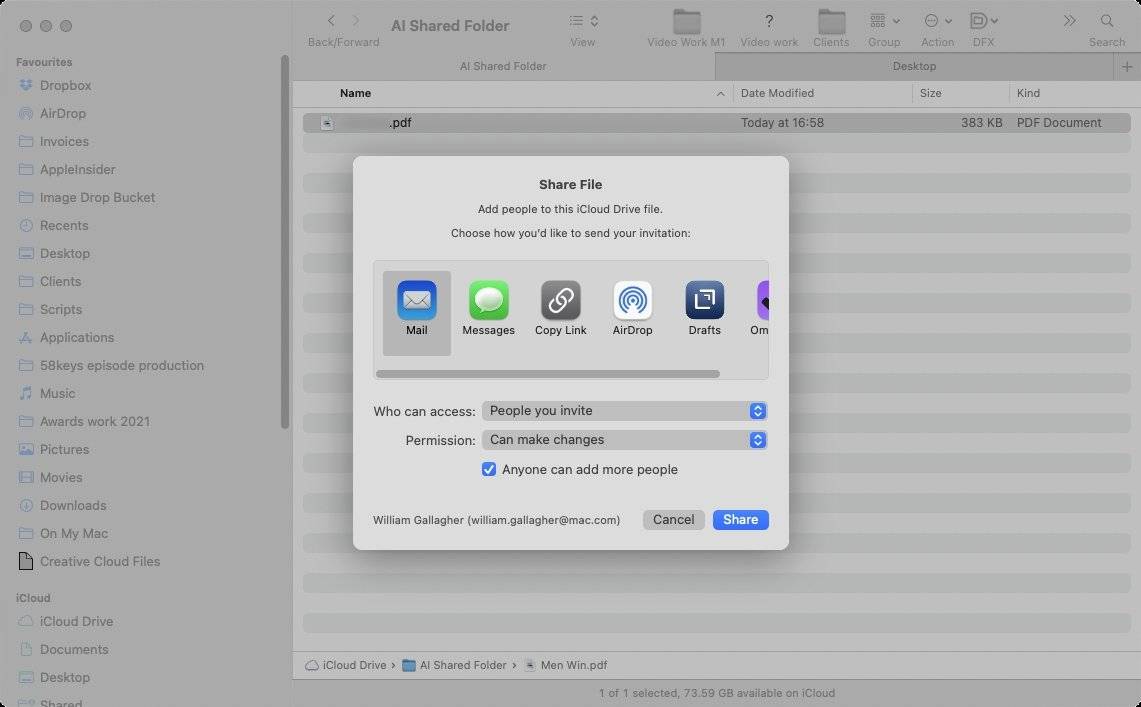
Task: Open the Clients folder in toolbar
Action: [831, 22]
